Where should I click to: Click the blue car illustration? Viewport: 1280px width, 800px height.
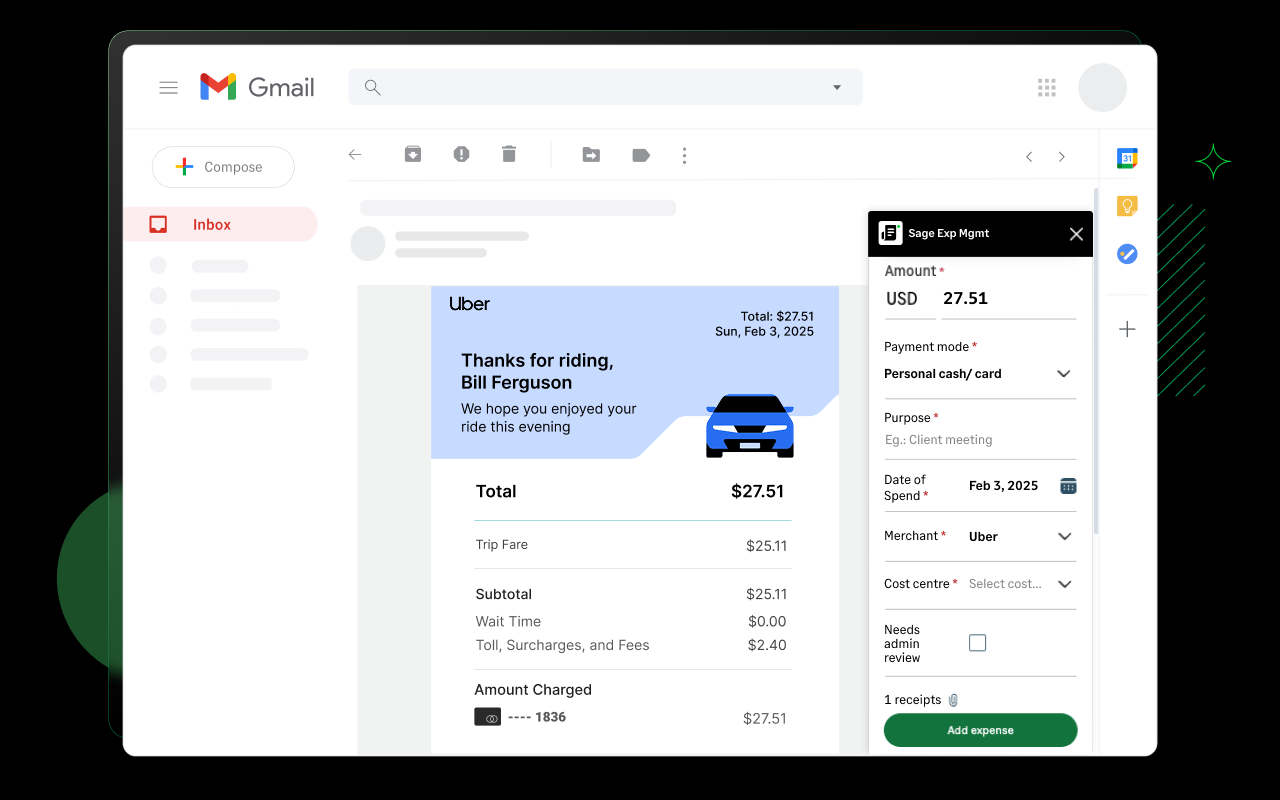pyautogui.click(x=750, y=426)
